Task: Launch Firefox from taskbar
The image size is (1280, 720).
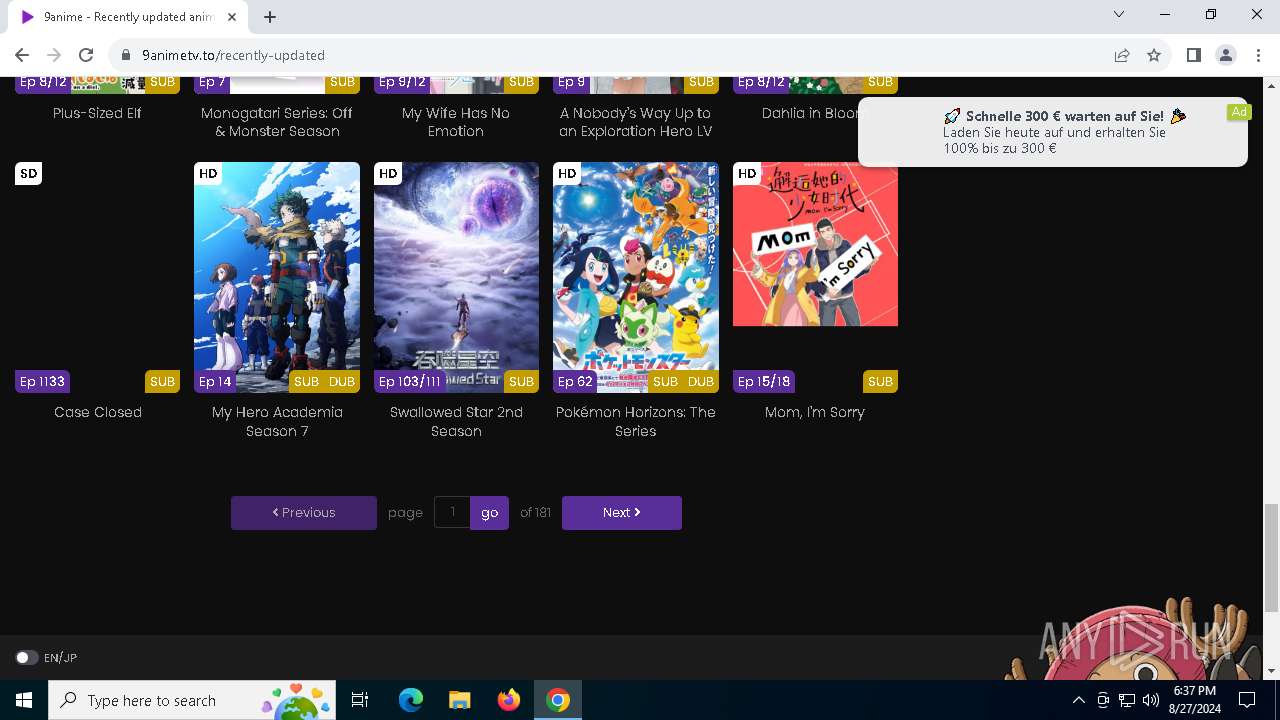Action: (x=509, y=700)
